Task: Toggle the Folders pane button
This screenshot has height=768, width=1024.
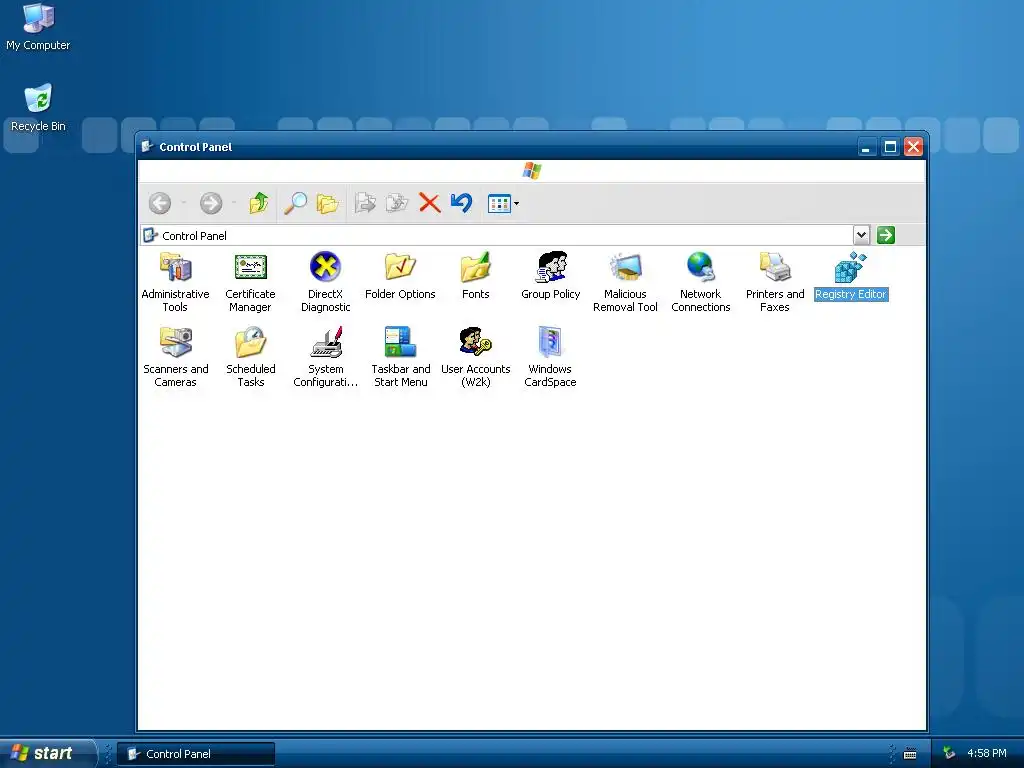Action: [327, 204]
